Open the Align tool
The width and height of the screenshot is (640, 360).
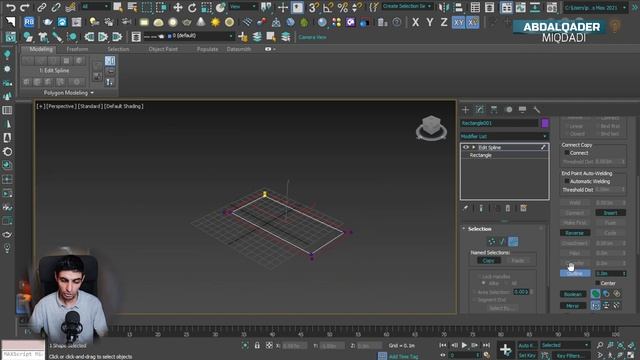pyautogui.click(x=459, y=7)
